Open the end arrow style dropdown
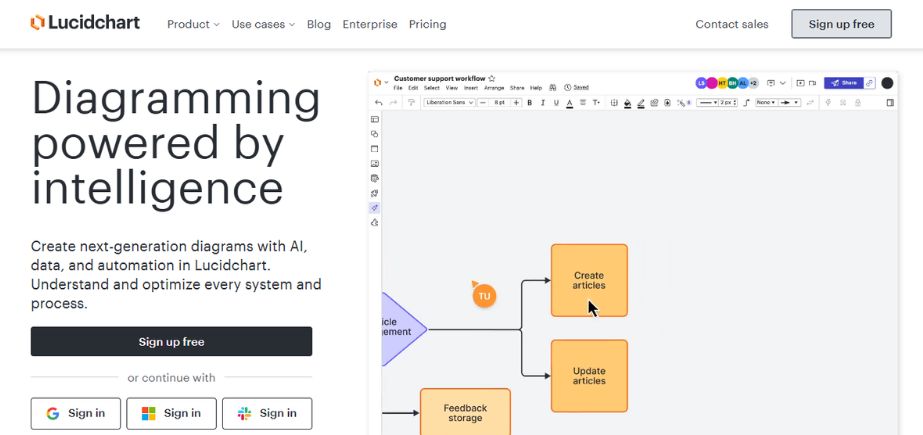This screenshot has width=923, height=435. 789,102
